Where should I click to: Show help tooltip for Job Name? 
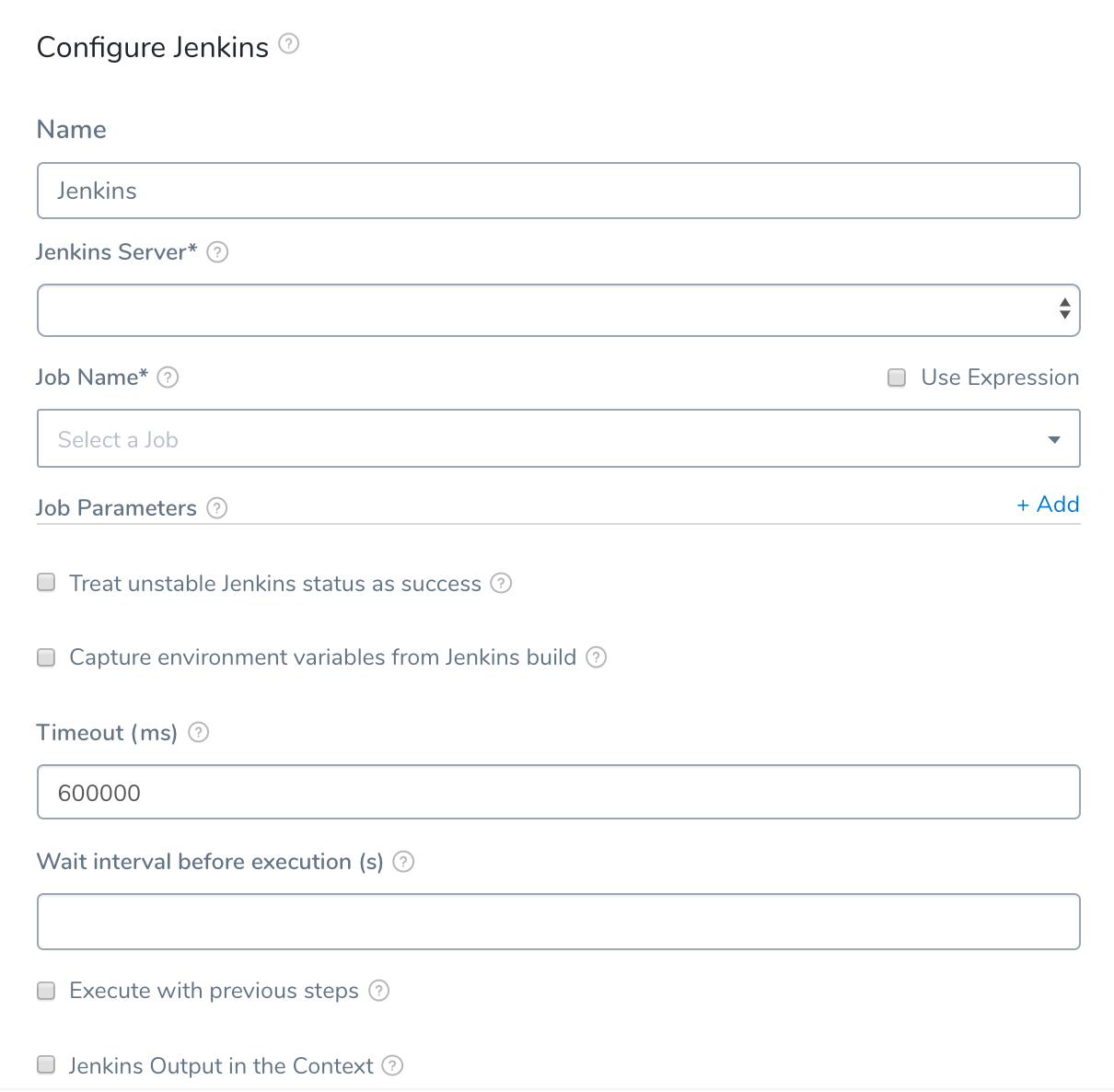pos(168,378)
